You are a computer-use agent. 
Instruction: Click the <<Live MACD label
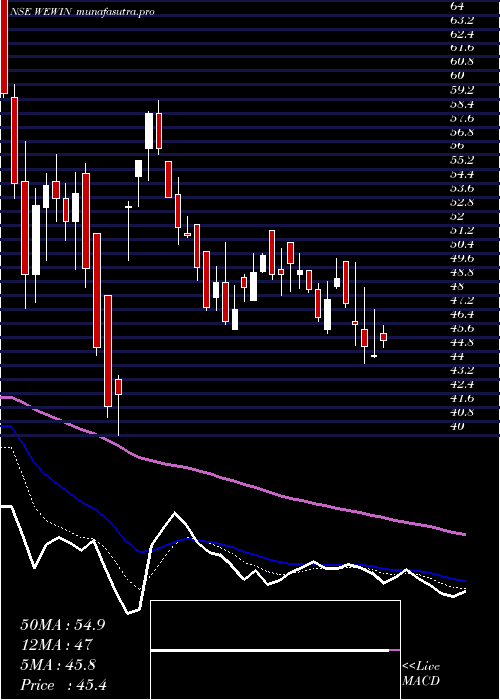coord(421,674)
